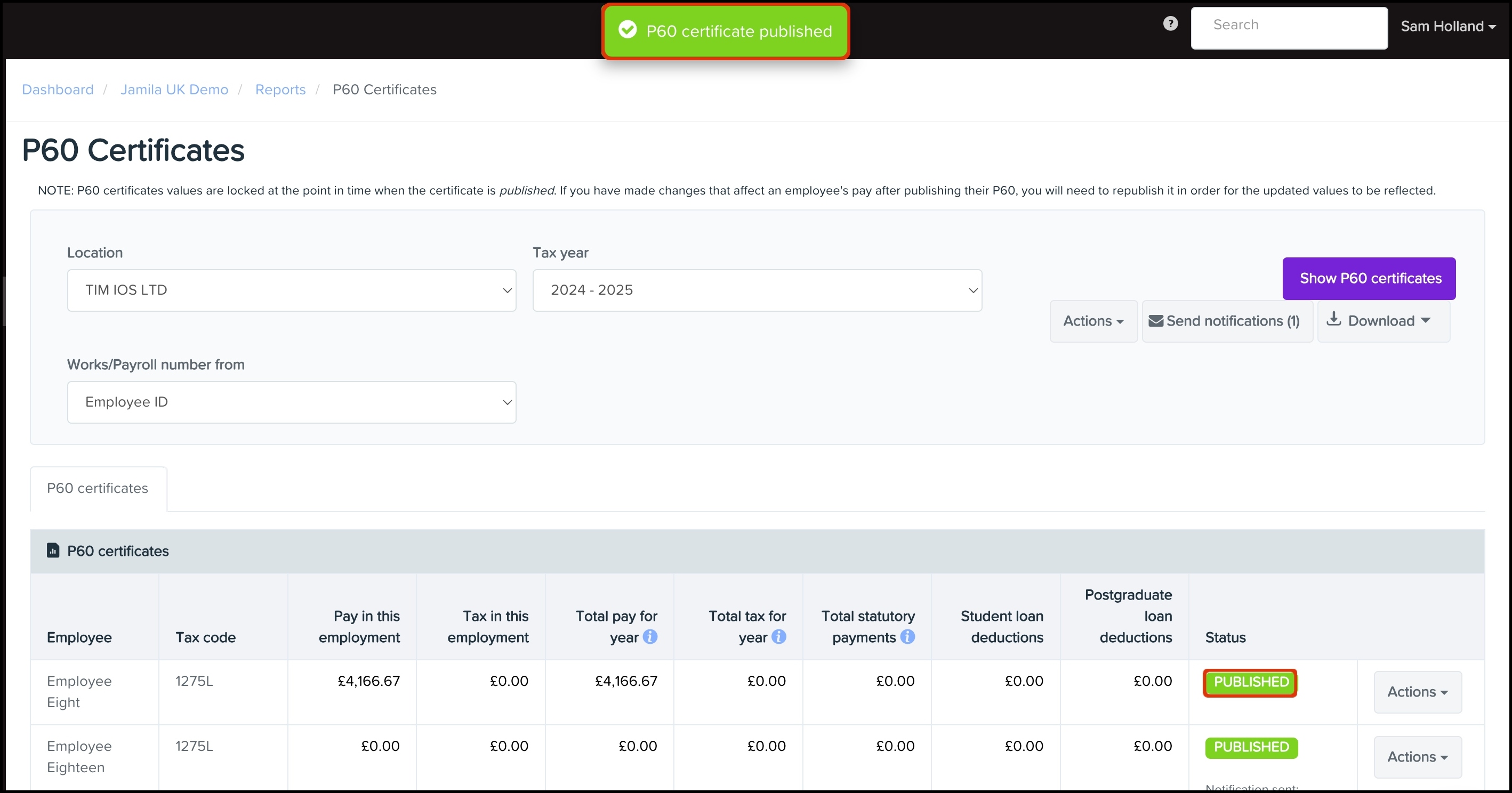Click the P60 certificates document icon
Screen dimensions: 1512x793
tap(53, 551)
